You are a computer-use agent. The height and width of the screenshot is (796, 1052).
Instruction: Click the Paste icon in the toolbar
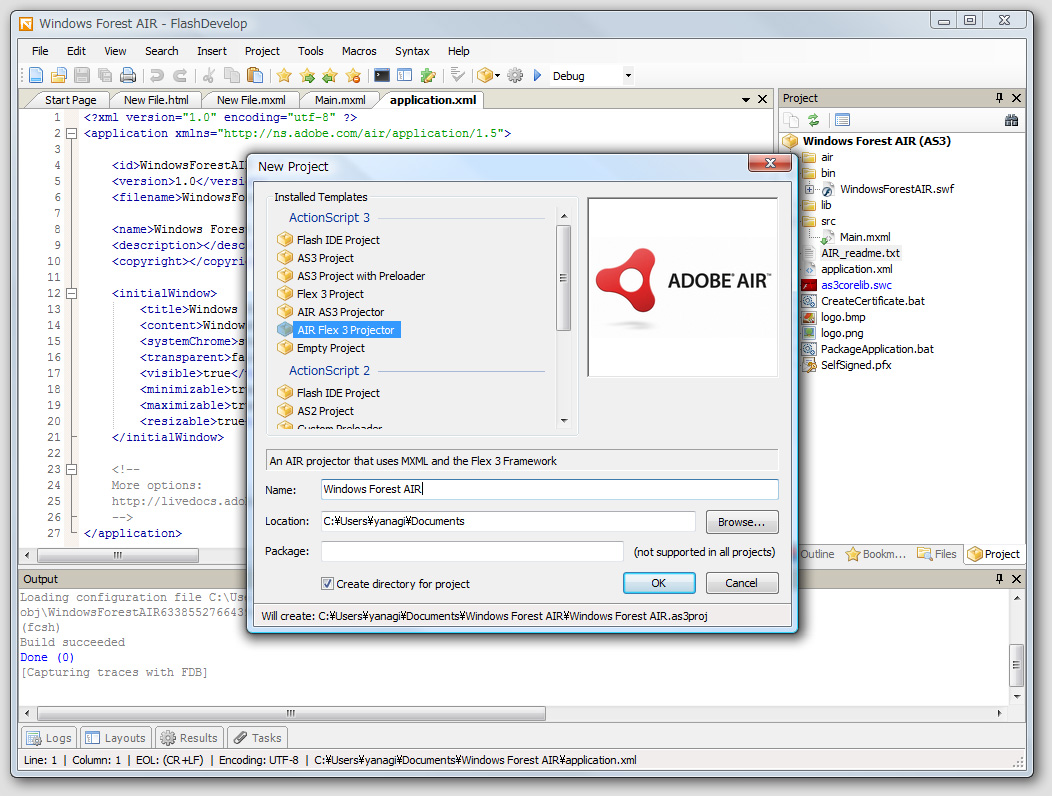point(254,75)
